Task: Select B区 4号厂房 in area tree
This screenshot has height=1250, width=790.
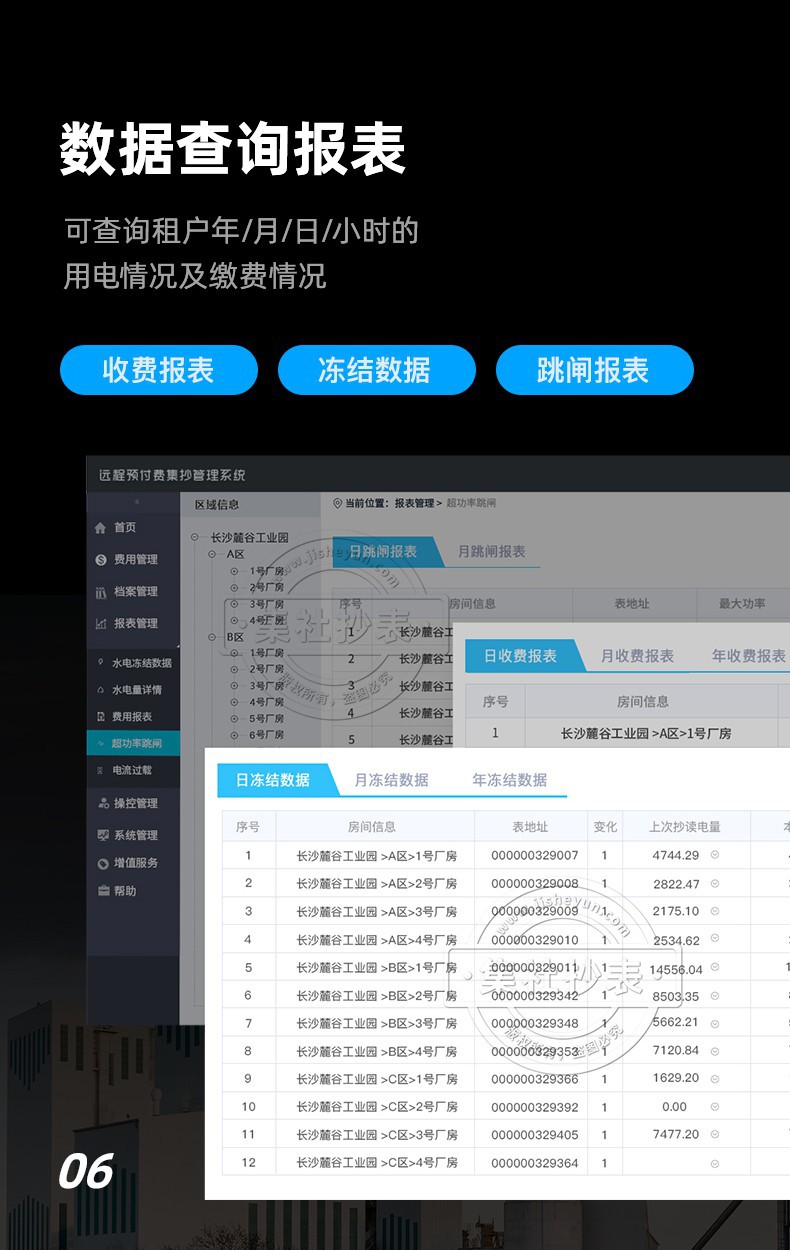Action: (266, 702)
